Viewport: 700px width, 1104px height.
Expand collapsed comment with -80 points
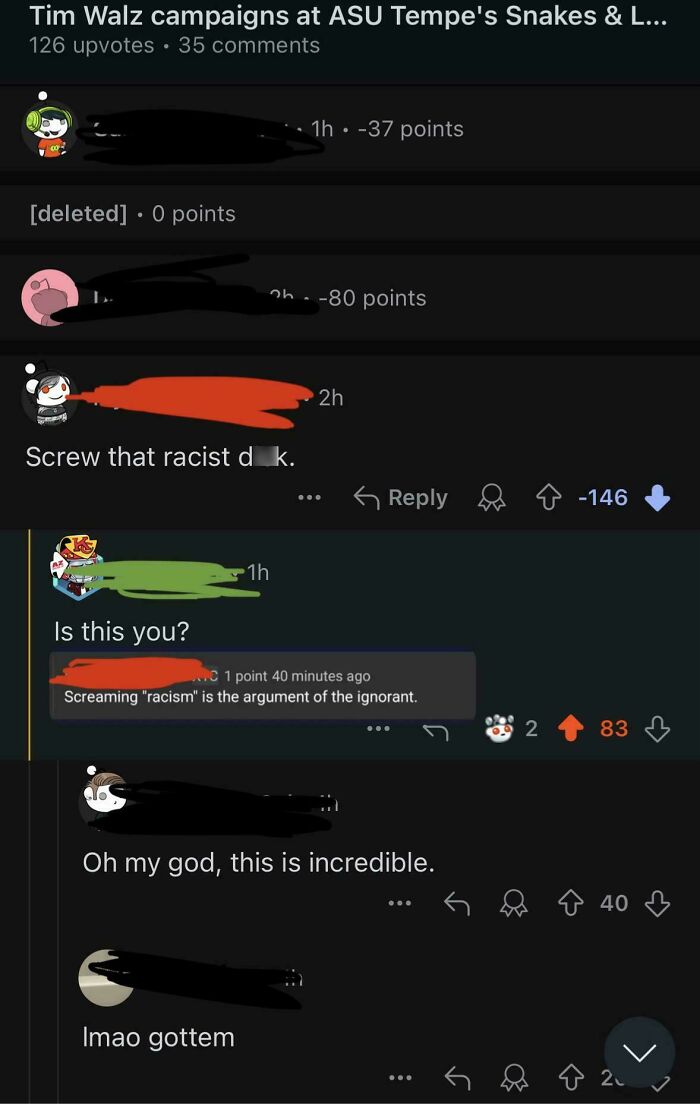tap(350, 298)
